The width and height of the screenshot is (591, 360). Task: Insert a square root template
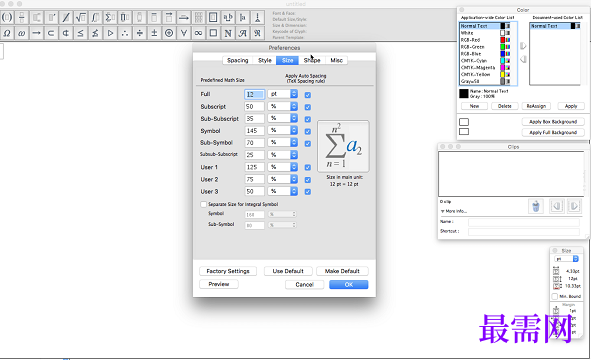point(81,17)
